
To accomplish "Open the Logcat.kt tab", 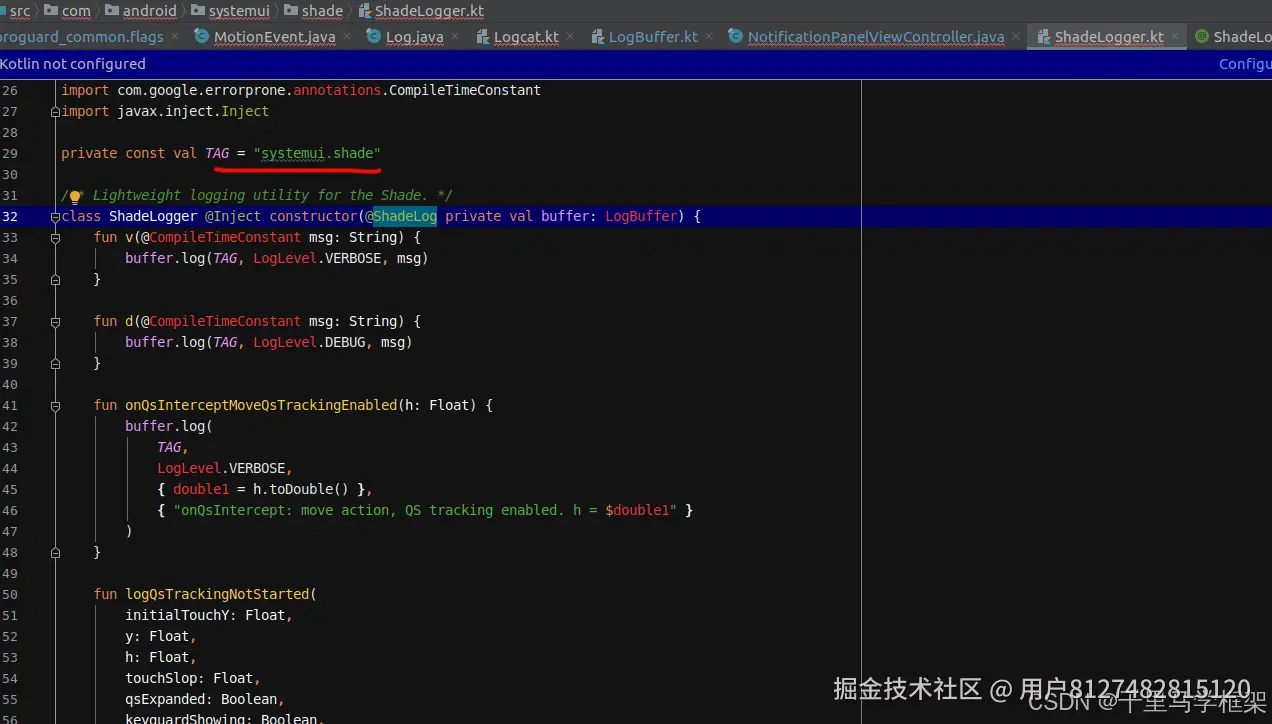I will tap(526, 37).
